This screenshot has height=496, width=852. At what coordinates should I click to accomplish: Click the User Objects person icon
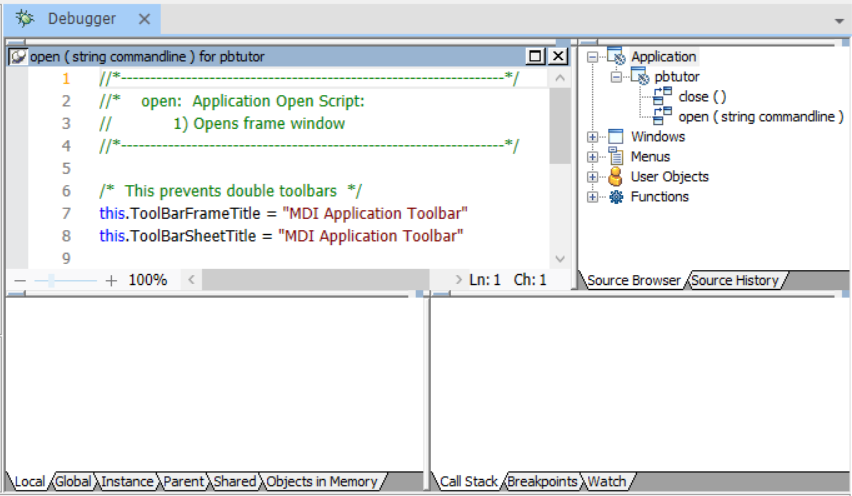(616, 177)
